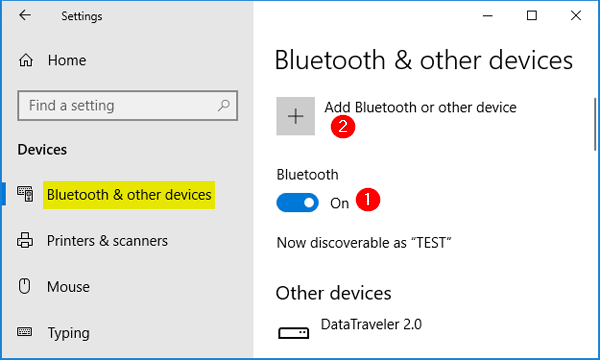600x360 pixels.
Task: Open the Home icon in sidebar
Action: click(x=26, y=60)
